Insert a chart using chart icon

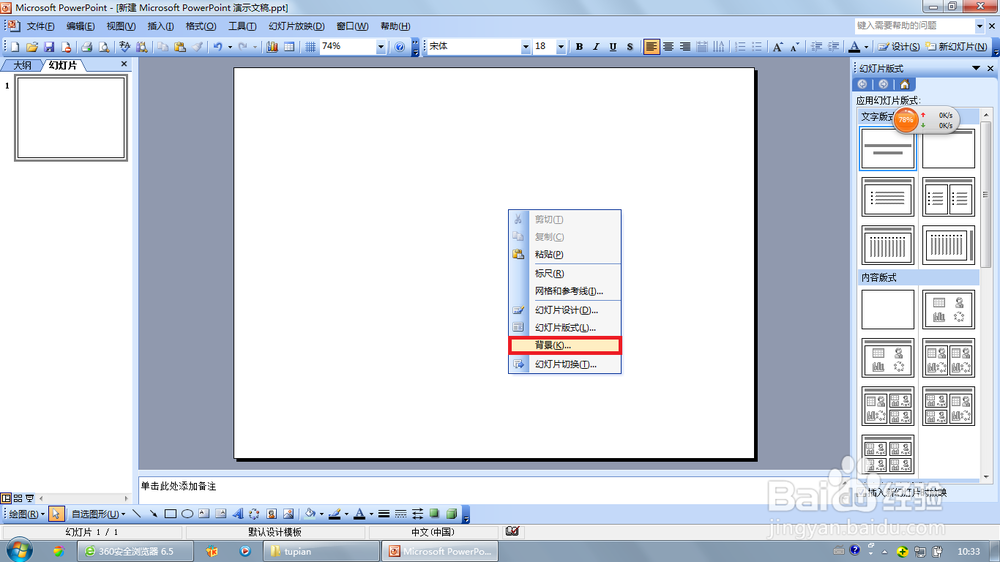[272, 47]
